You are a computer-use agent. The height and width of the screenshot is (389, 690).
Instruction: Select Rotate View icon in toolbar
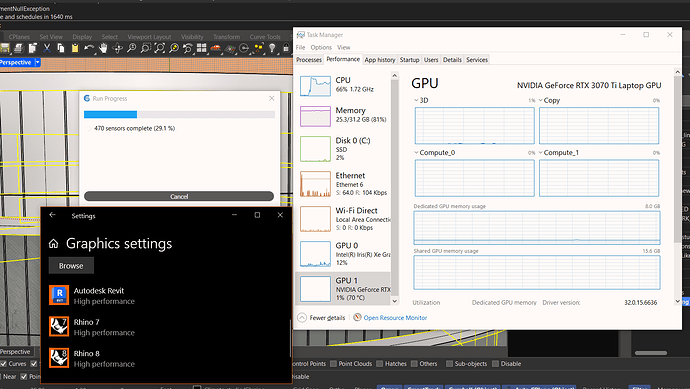(x=117, y=48)
